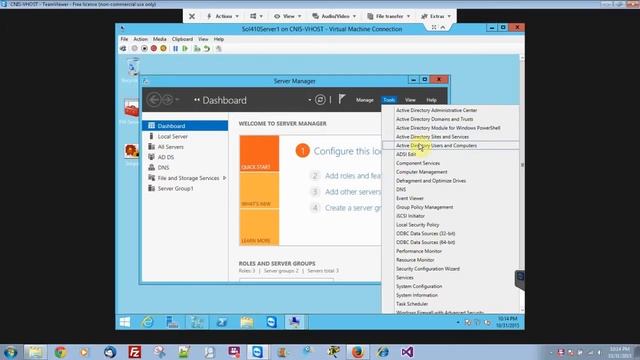
Task: Open the TeamViewer Extras dropdown
Action: pyautogui.click(x=436, y=16)
